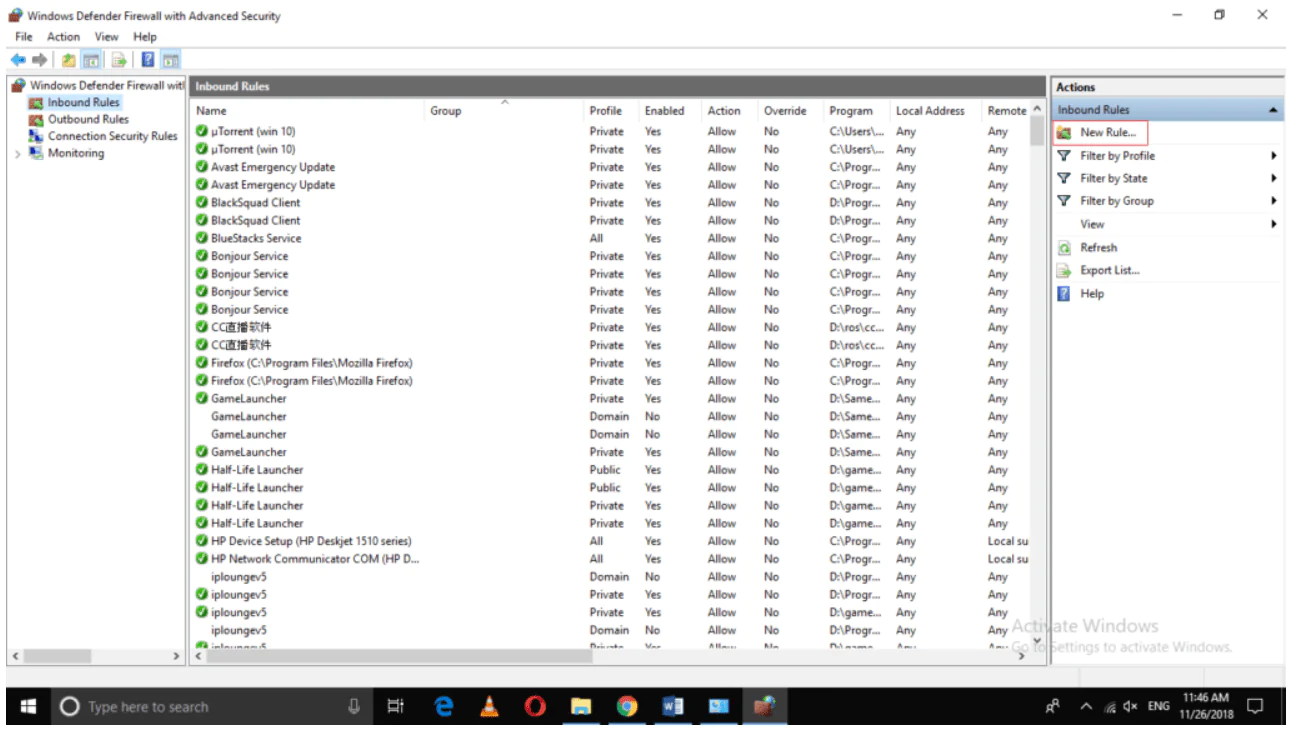Viewport: 1299px width, 734px height.
Task: Click green check icon of BlueStacks Service rule
Action: tap(202, 238)
